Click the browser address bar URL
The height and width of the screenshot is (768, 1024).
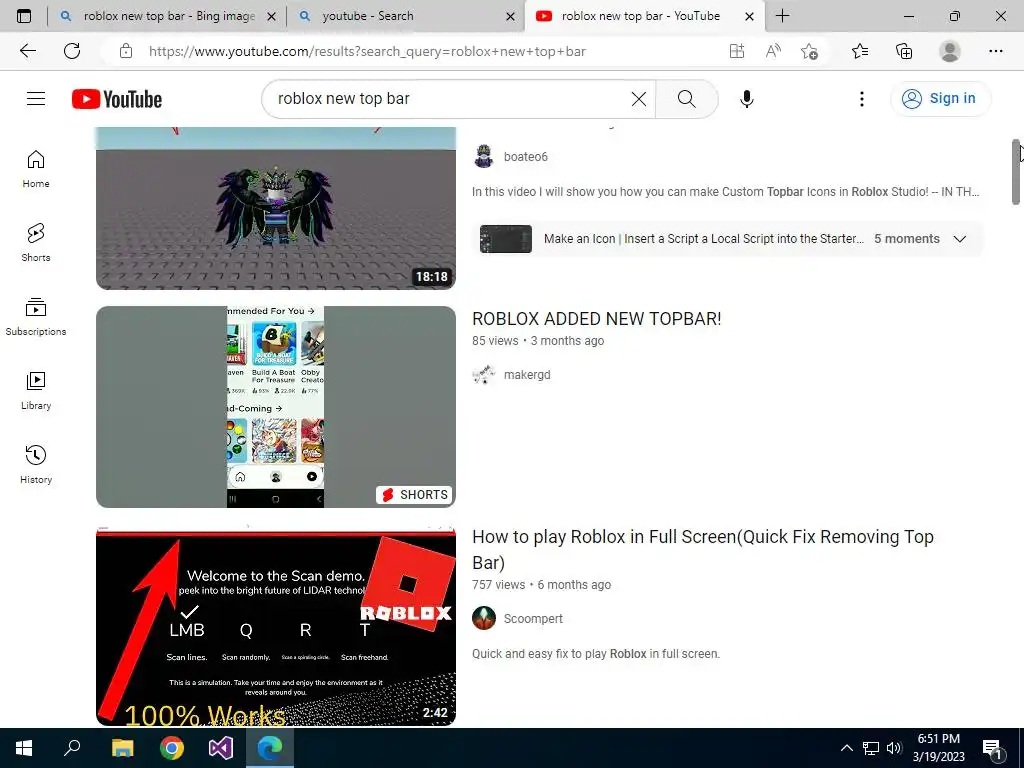(367, 51)
